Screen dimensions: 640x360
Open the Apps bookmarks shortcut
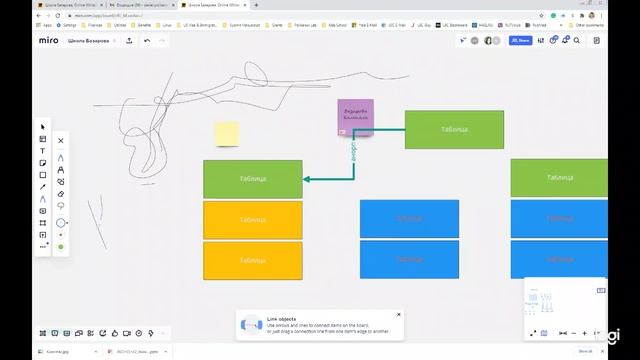coord(44,25)
